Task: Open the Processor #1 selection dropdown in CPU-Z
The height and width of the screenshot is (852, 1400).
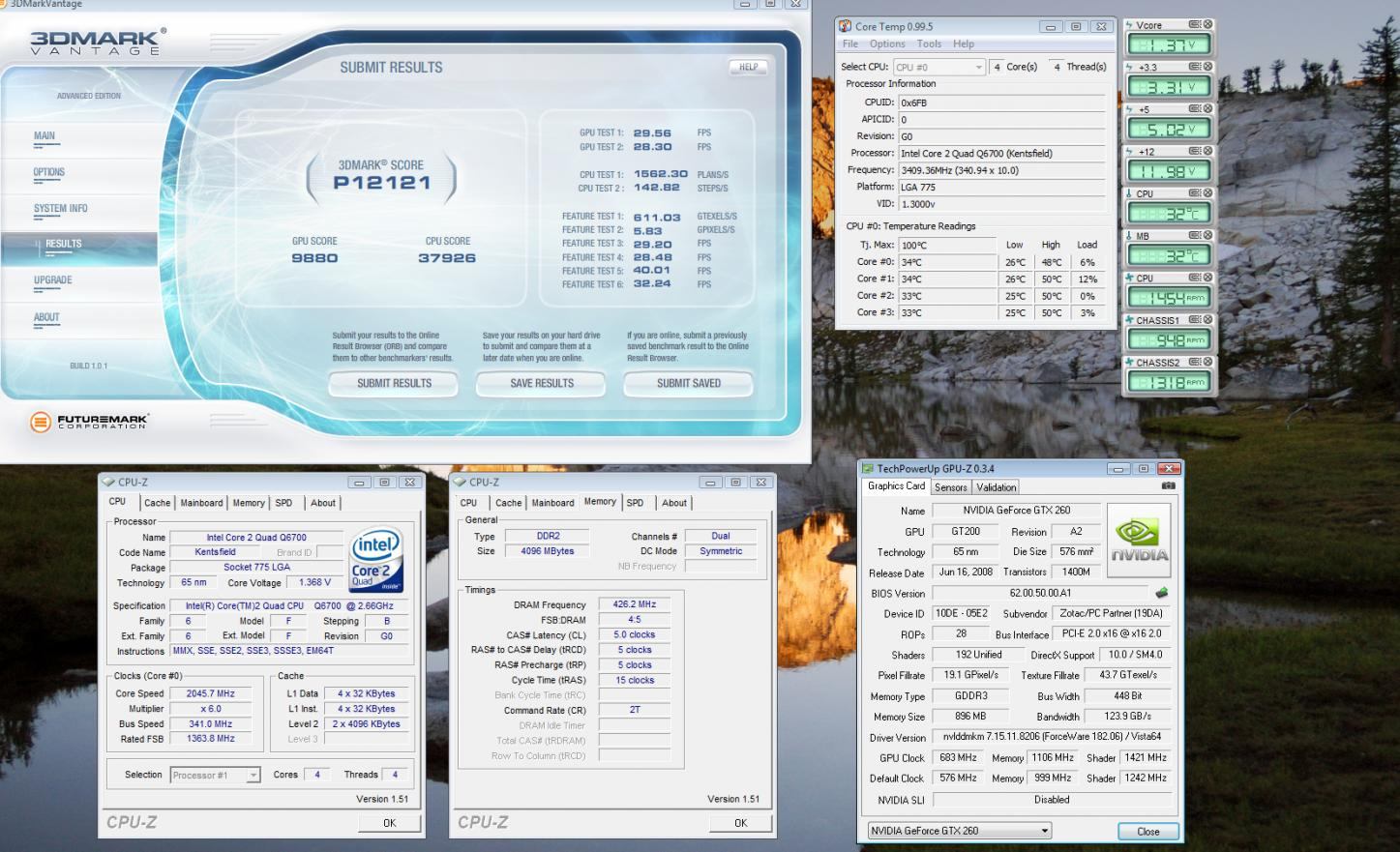Action: click(x=215, y=775)
